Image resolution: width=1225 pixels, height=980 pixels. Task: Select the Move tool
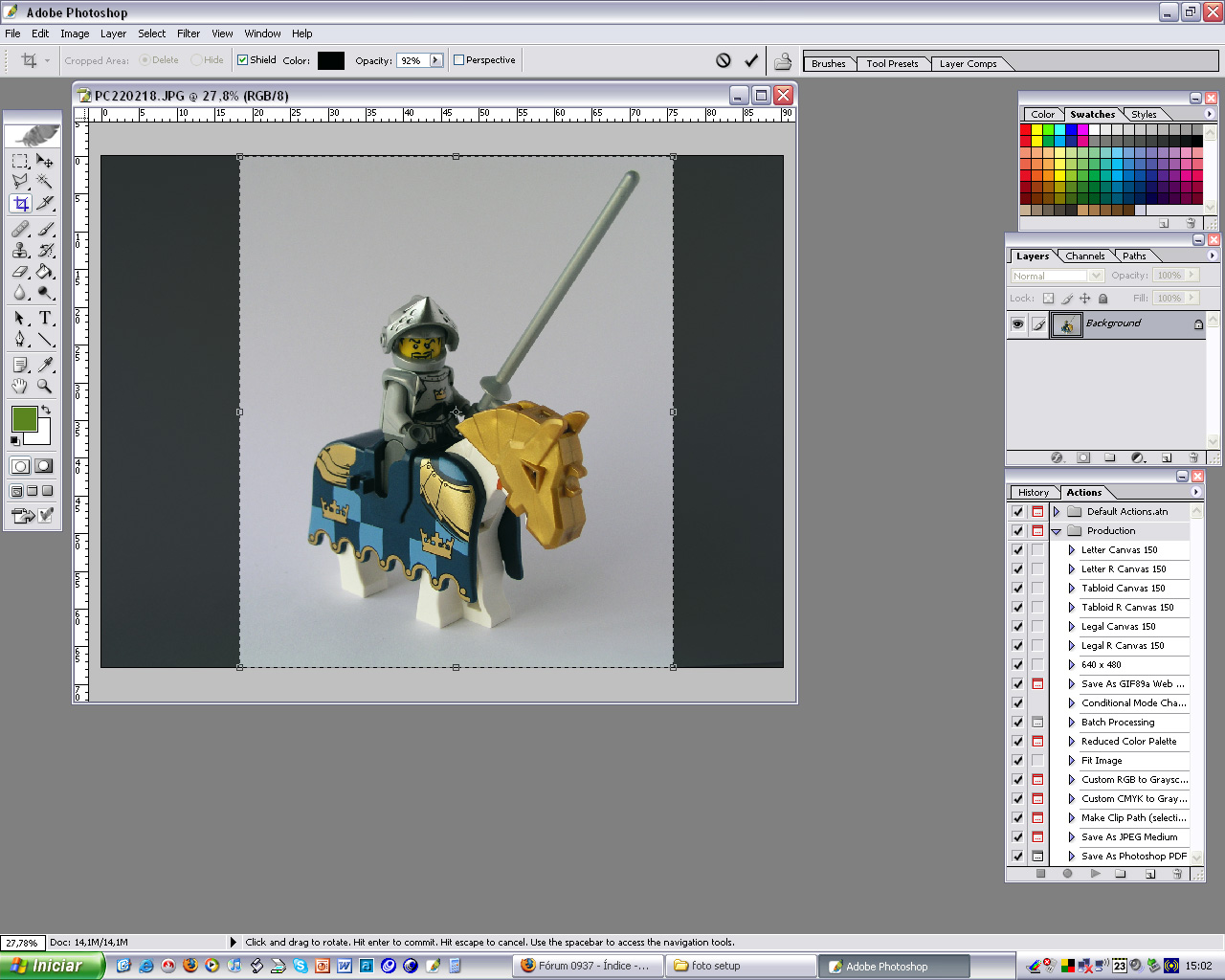pyautogui.click(x=45, y=161)
